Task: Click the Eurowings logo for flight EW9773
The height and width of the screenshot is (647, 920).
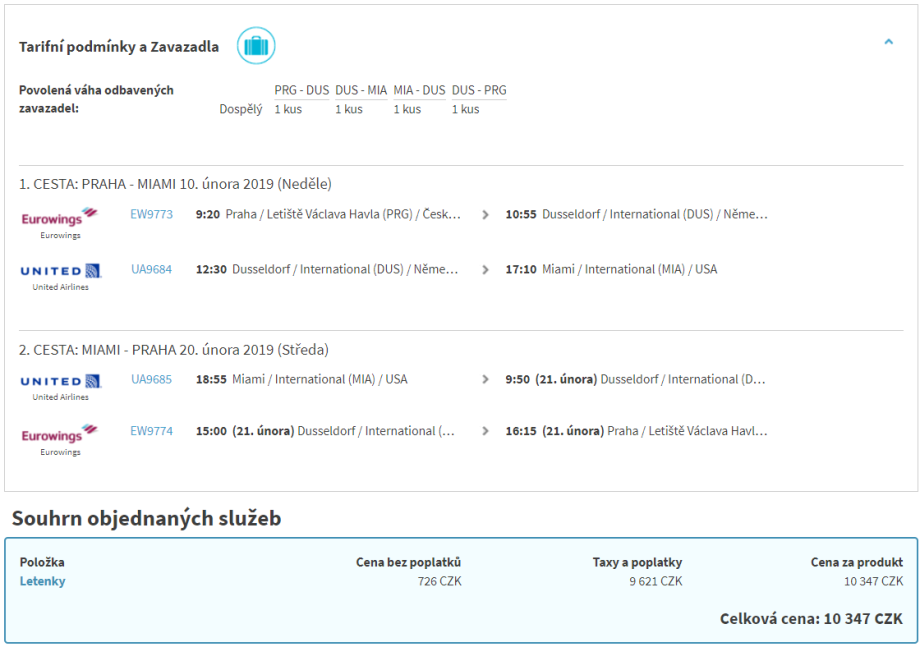Action: tap(60, 216)
